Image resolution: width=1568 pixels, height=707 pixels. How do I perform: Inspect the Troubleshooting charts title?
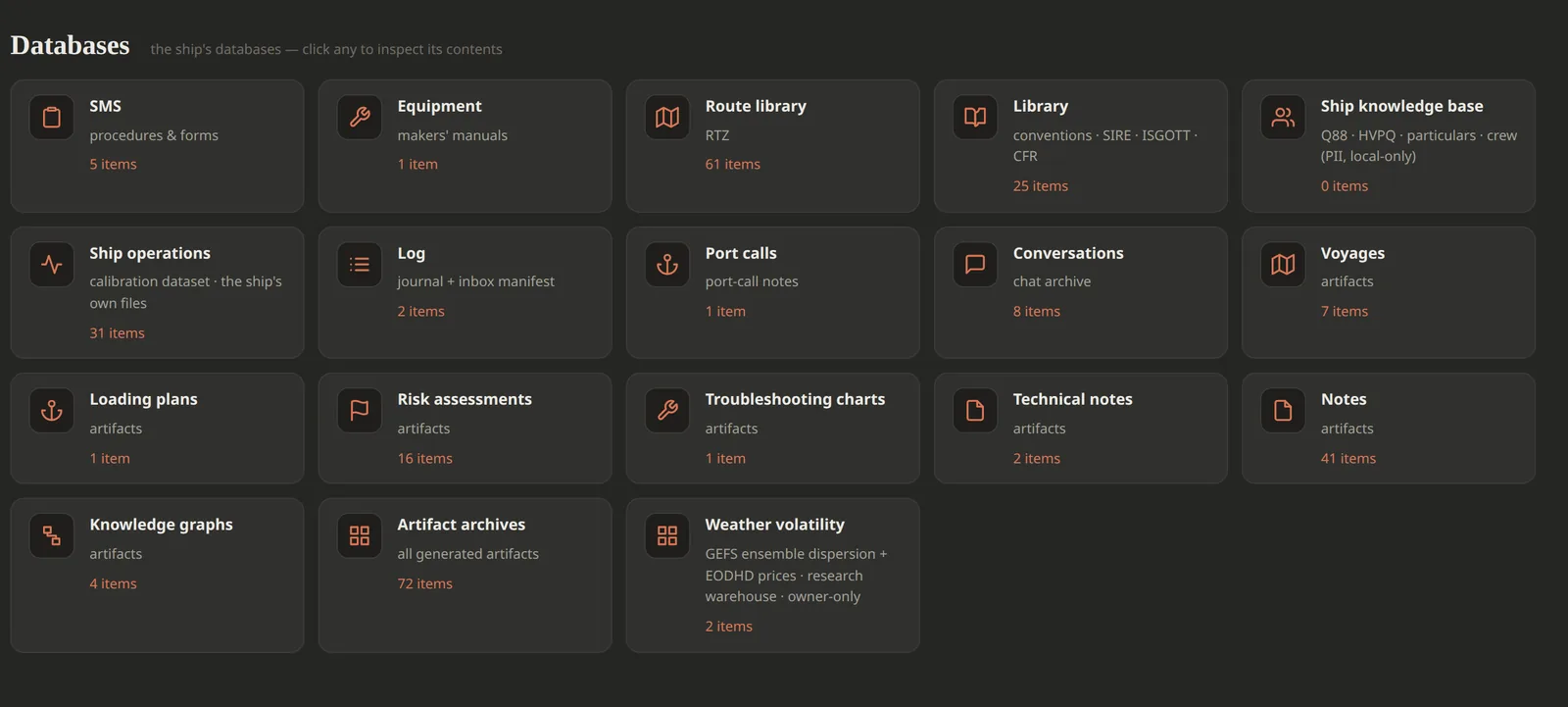click(x=795, y=399)
